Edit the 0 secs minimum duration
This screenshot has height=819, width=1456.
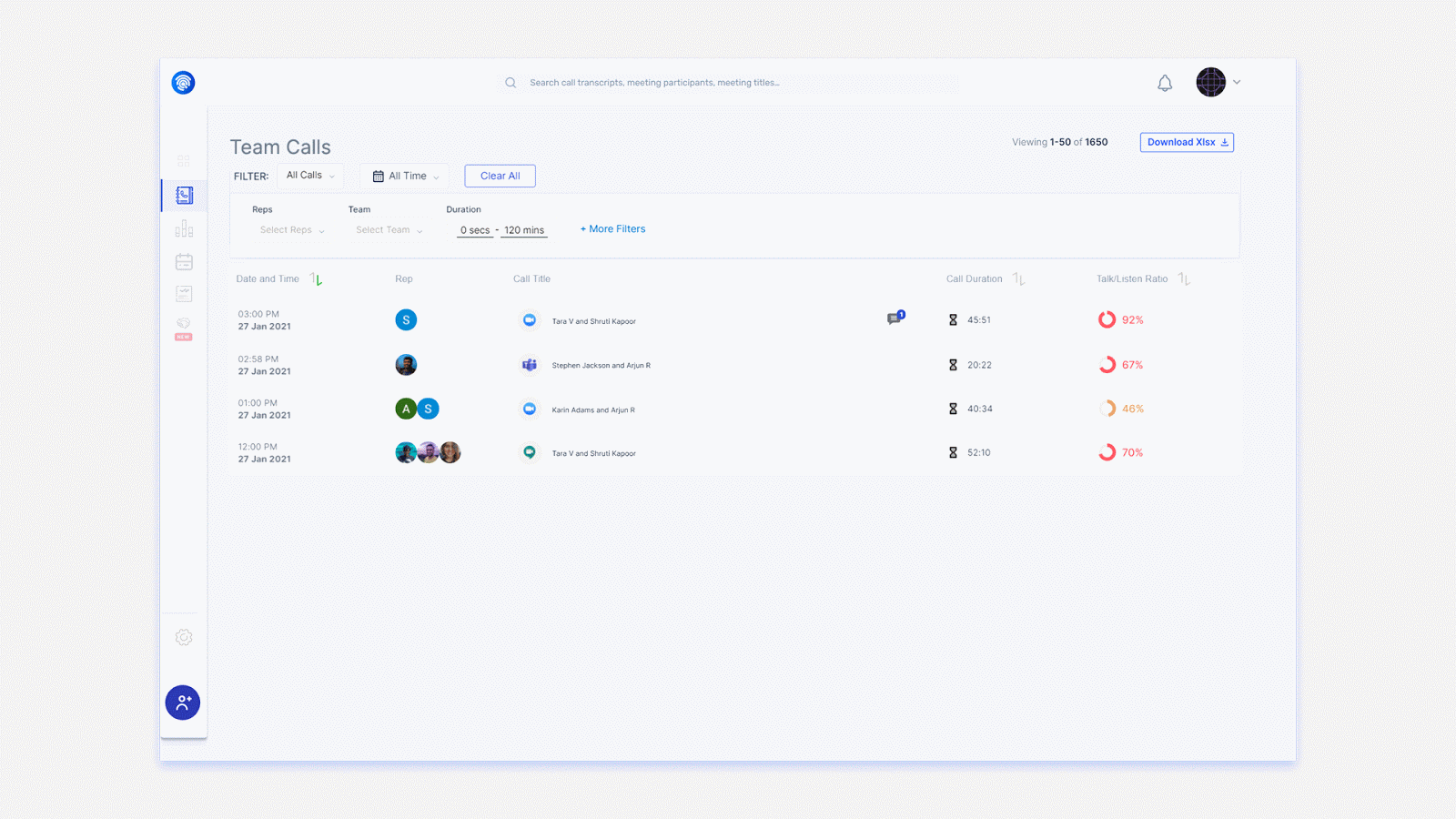coord(475,230)
